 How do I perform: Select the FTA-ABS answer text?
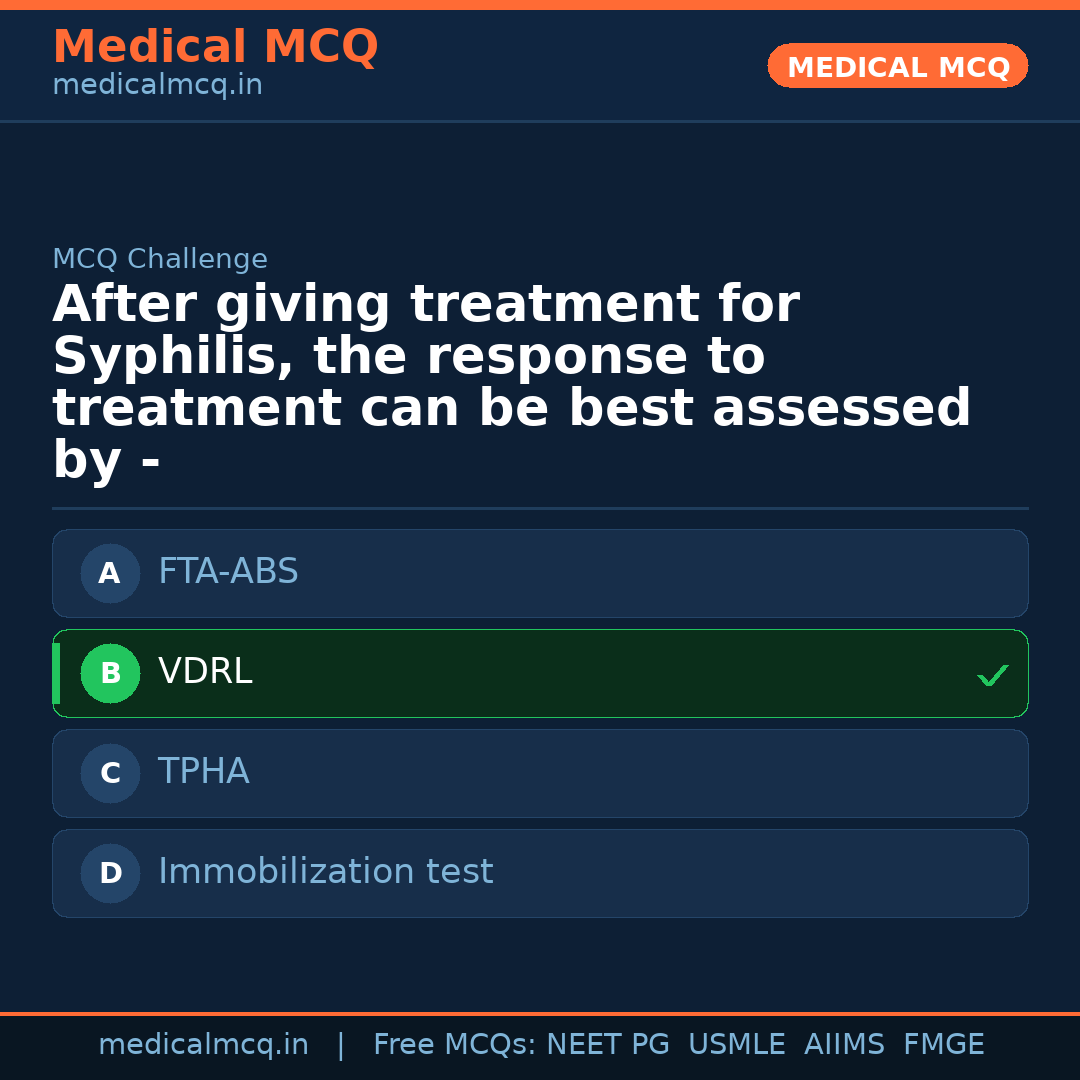coord(228,572)
